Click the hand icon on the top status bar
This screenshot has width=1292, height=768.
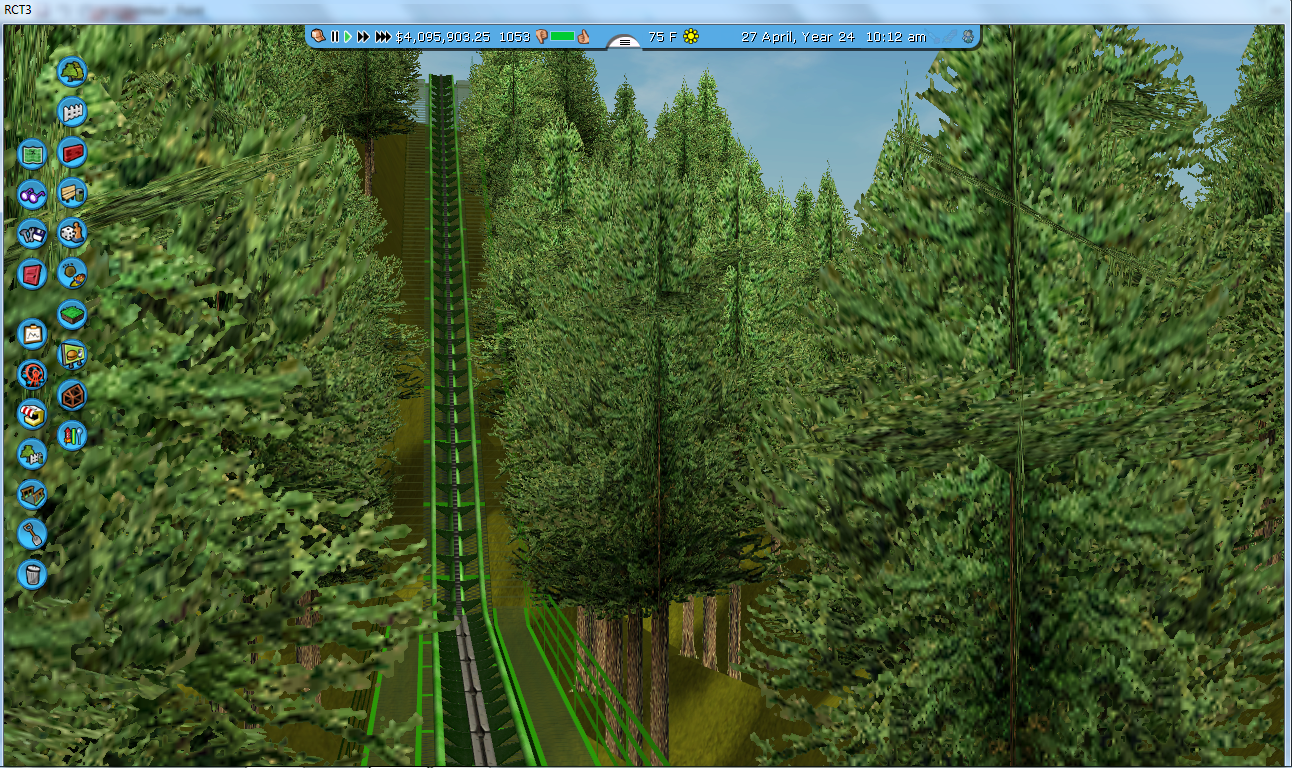[318, 36]
